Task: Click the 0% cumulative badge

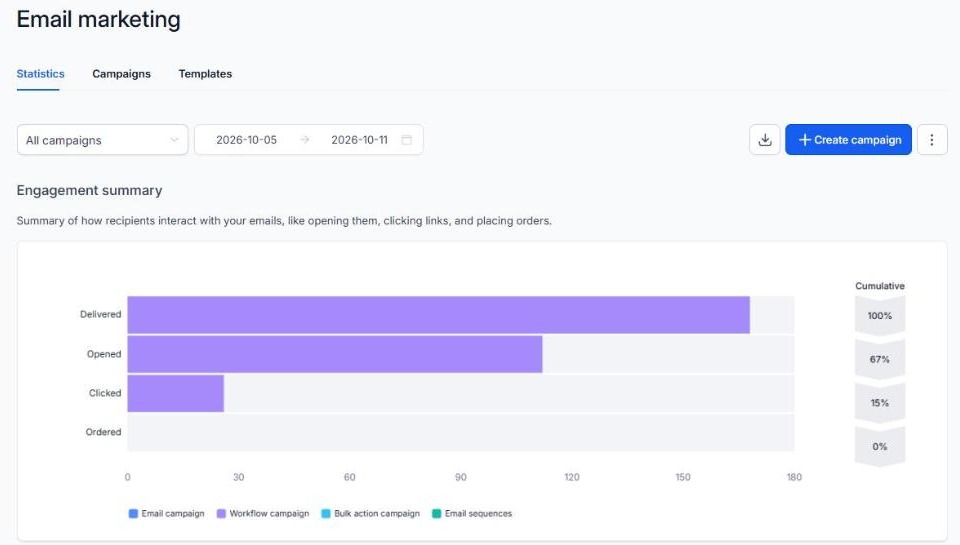Action: click(880, 446)
